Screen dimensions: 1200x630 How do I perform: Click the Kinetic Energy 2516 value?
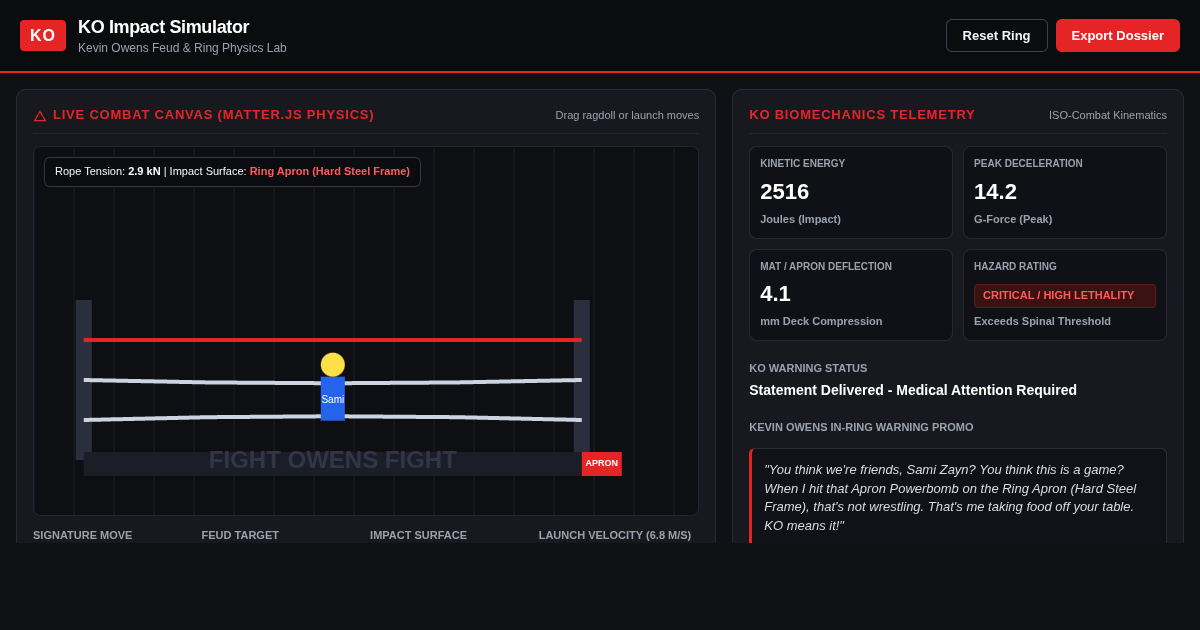click(x=785, y=192)
